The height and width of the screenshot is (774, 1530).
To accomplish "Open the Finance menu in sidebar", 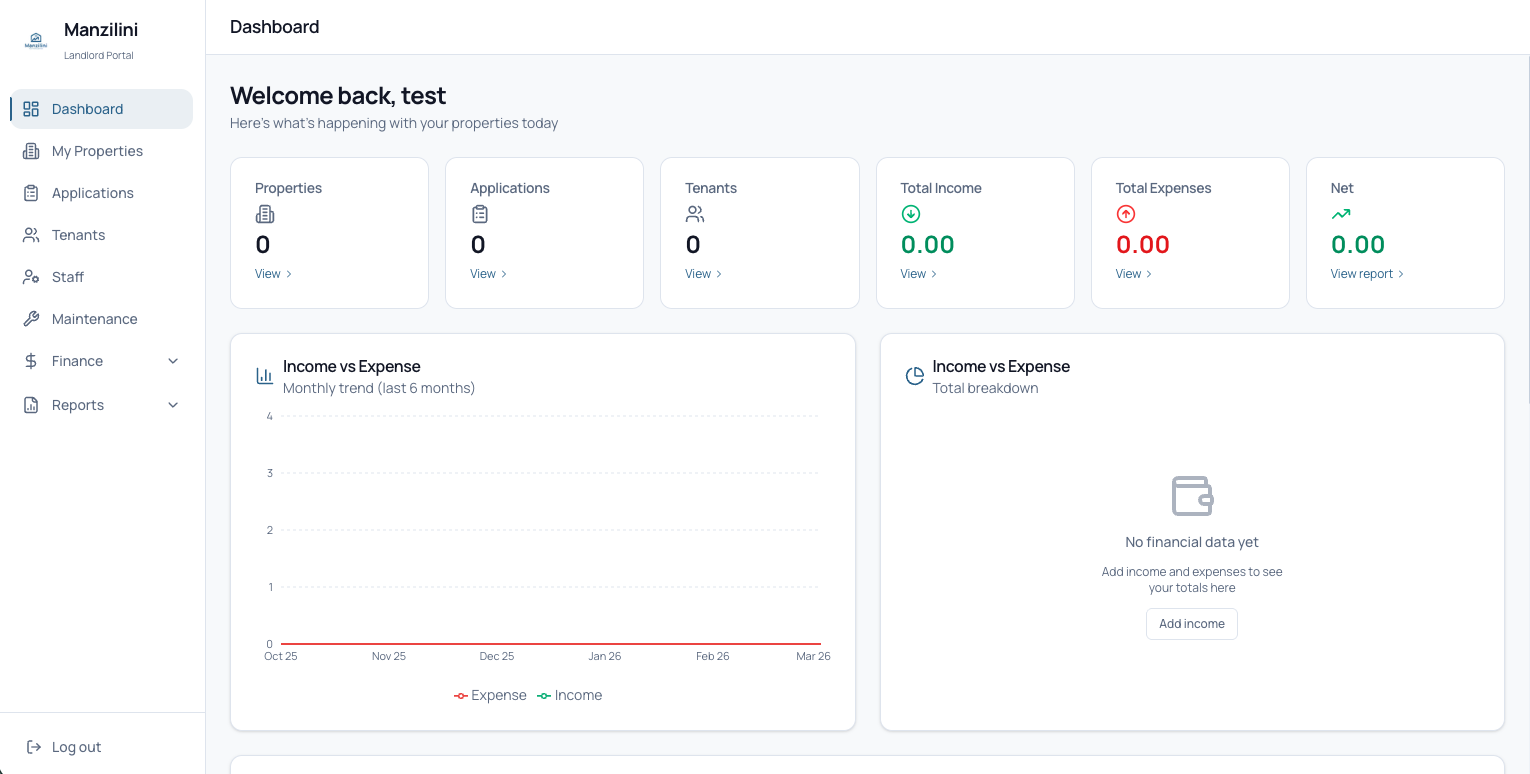I will click(78, 361).
